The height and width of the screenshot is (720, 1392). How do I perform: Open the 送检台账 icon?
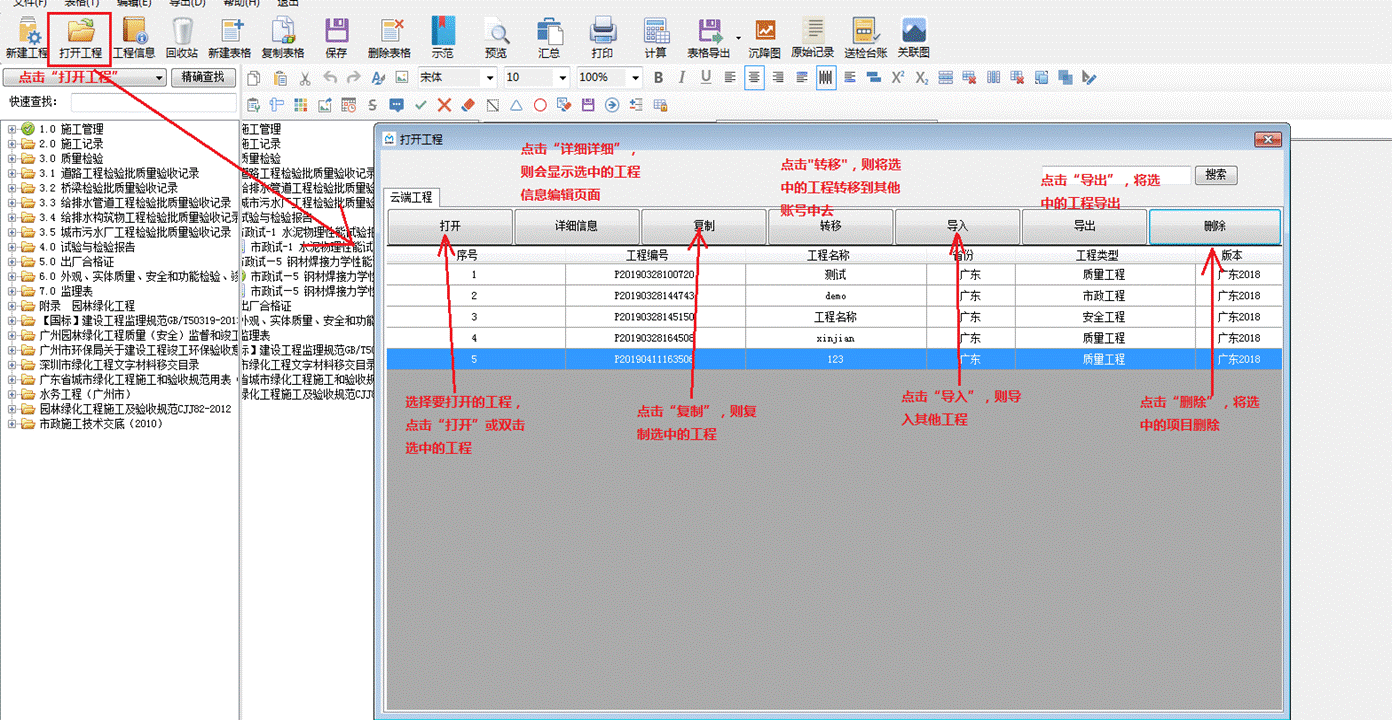point(865,32)
